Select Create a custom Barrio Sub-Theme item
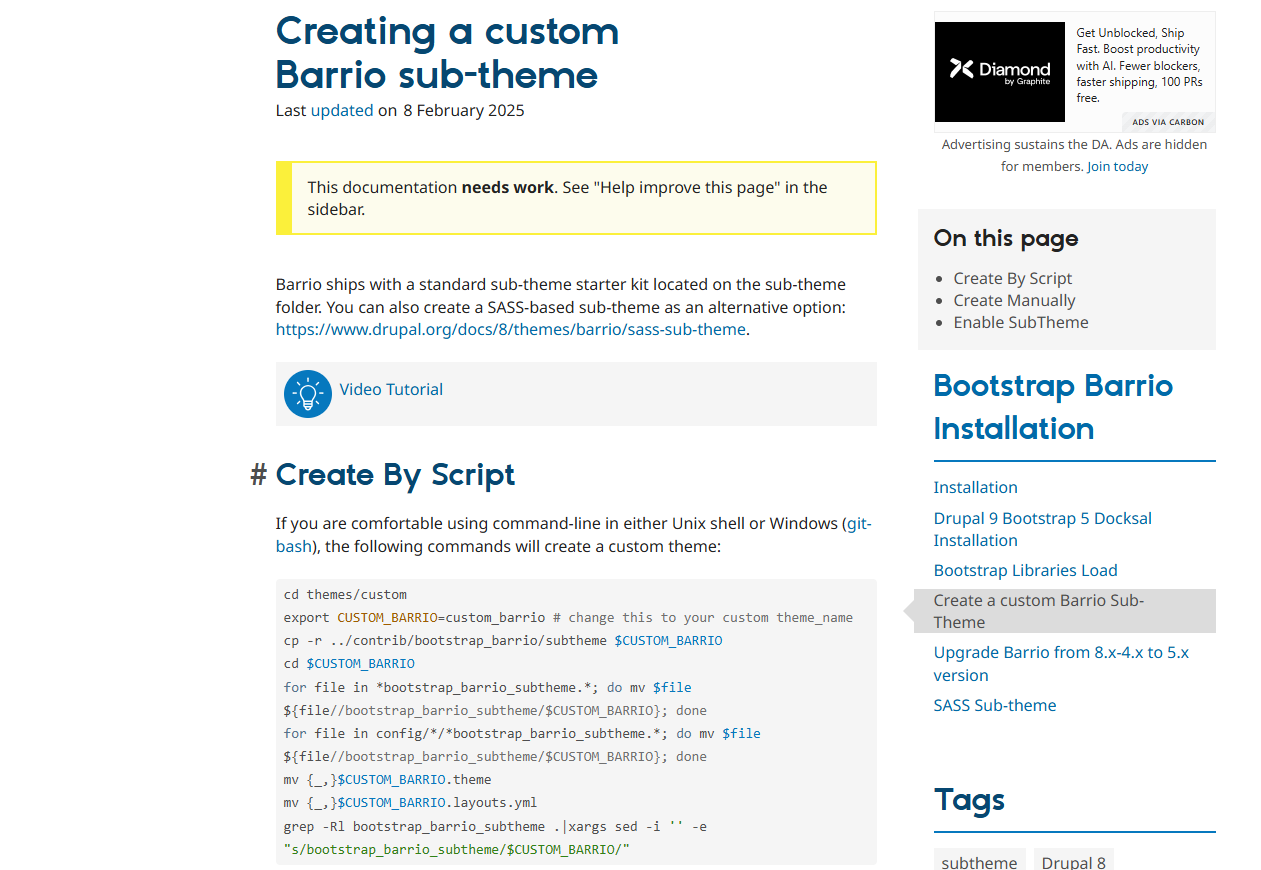This screenshot has width=1261, height=870. 1065,611
